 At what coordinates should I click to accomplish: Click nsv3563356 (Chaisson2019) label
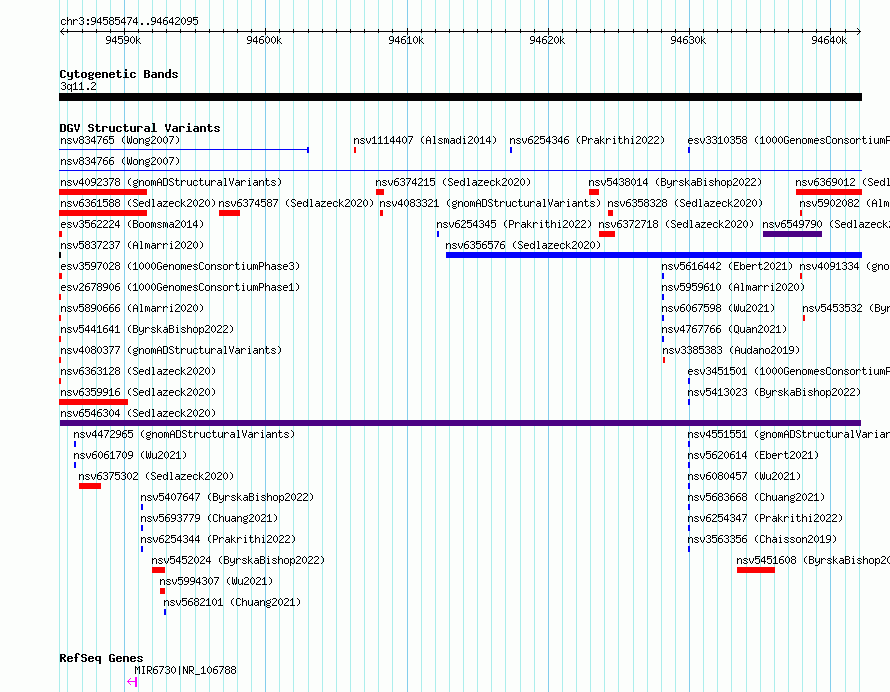(x=762, y=539)
